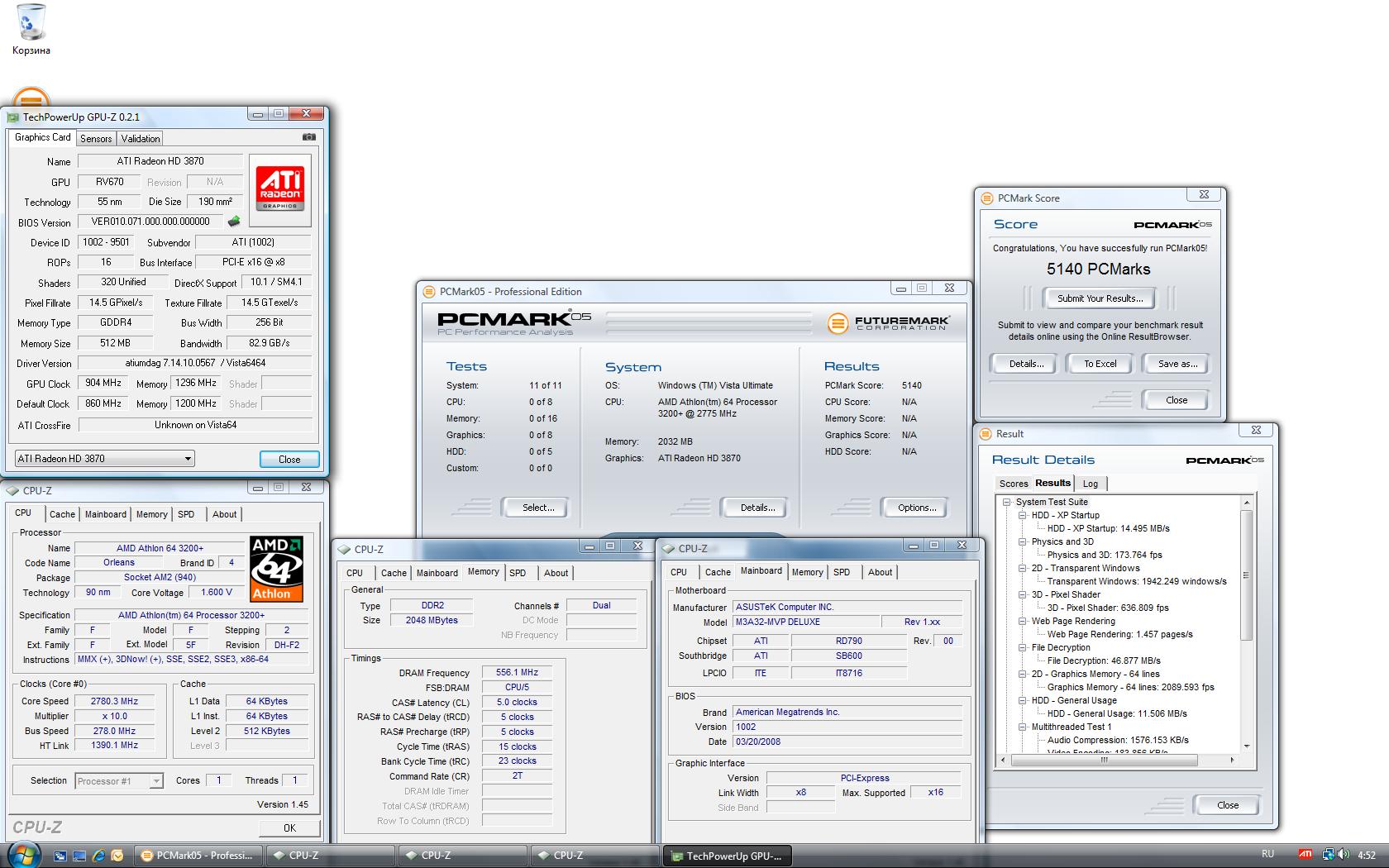Switch to the Validation tab in GPU-Z

141,139
